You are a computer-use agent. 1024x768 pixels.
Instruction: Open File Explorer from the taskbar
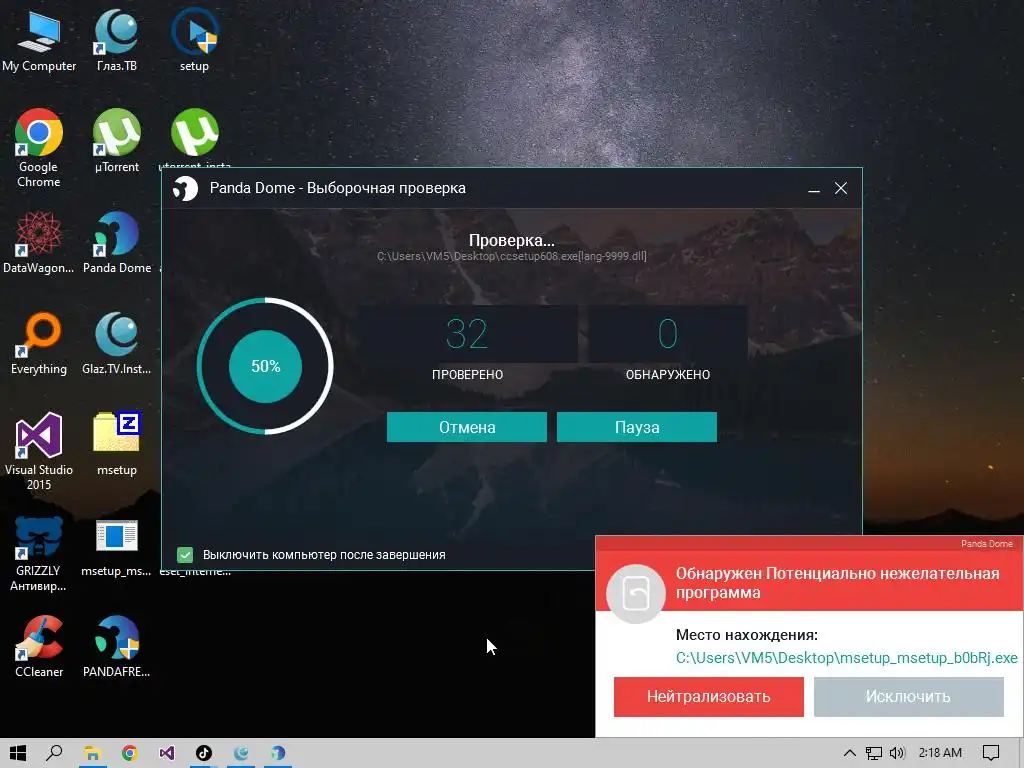(92, 753)
